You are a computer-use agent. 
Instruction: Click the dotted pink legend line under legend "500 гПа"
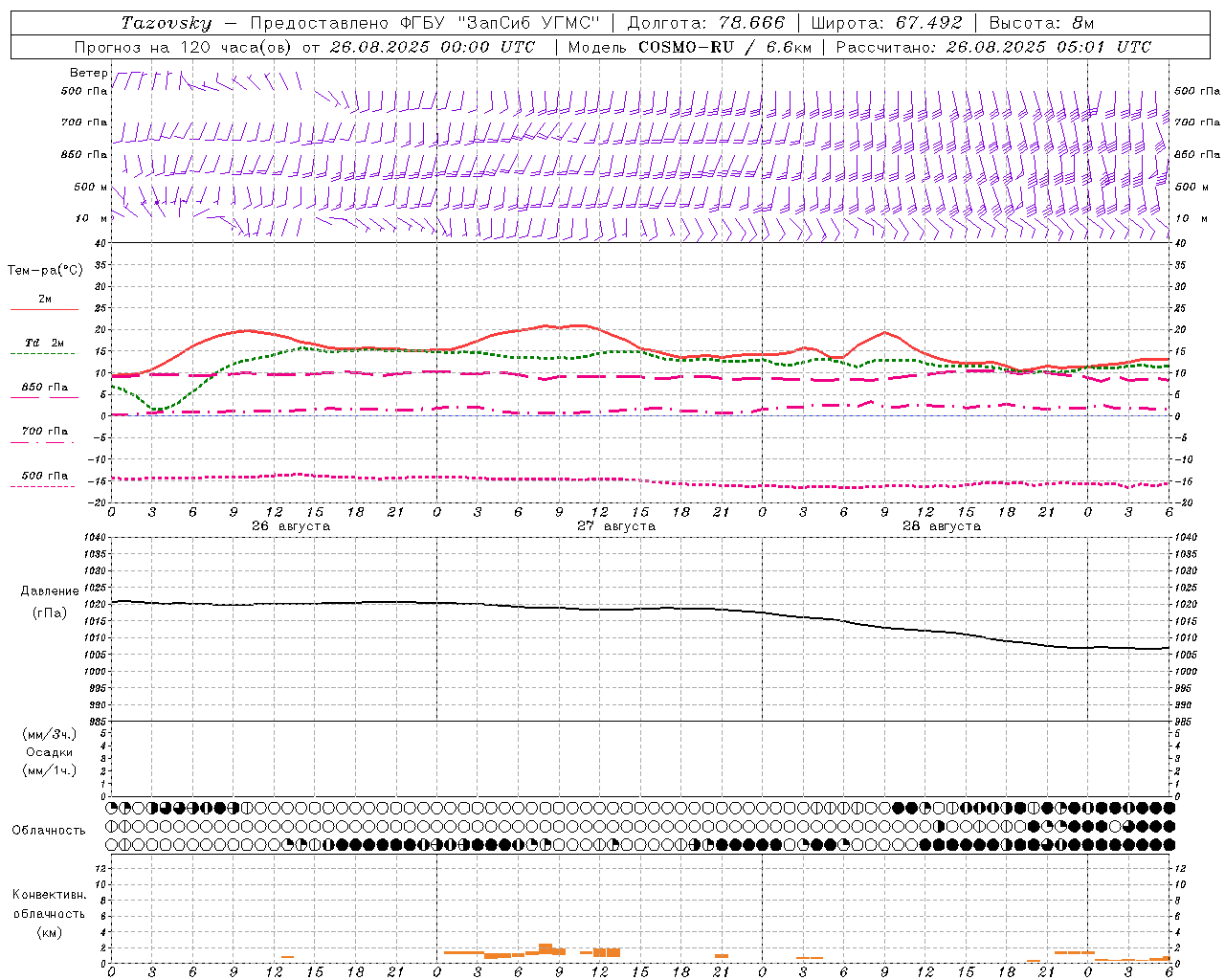coord(42,486)
